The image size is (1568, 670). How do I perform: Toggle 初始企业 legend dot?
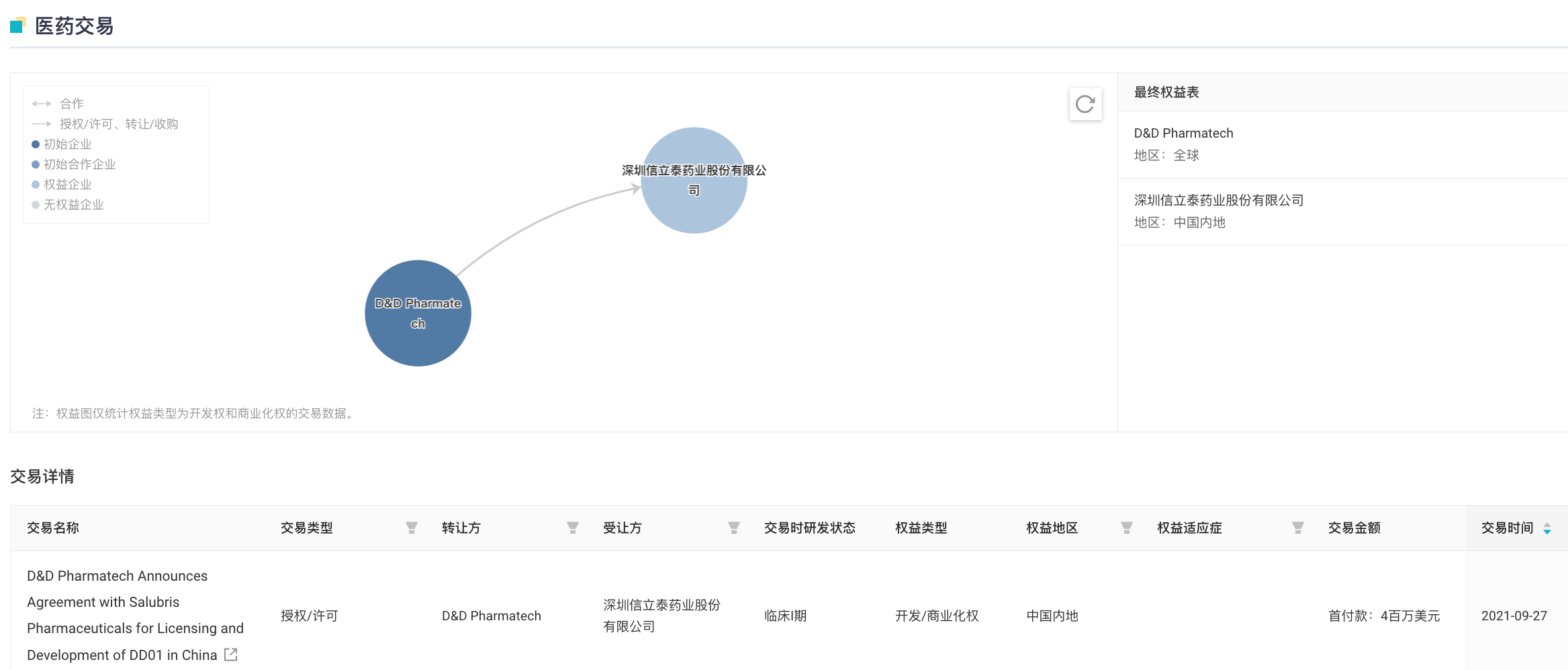coord(36,144)
